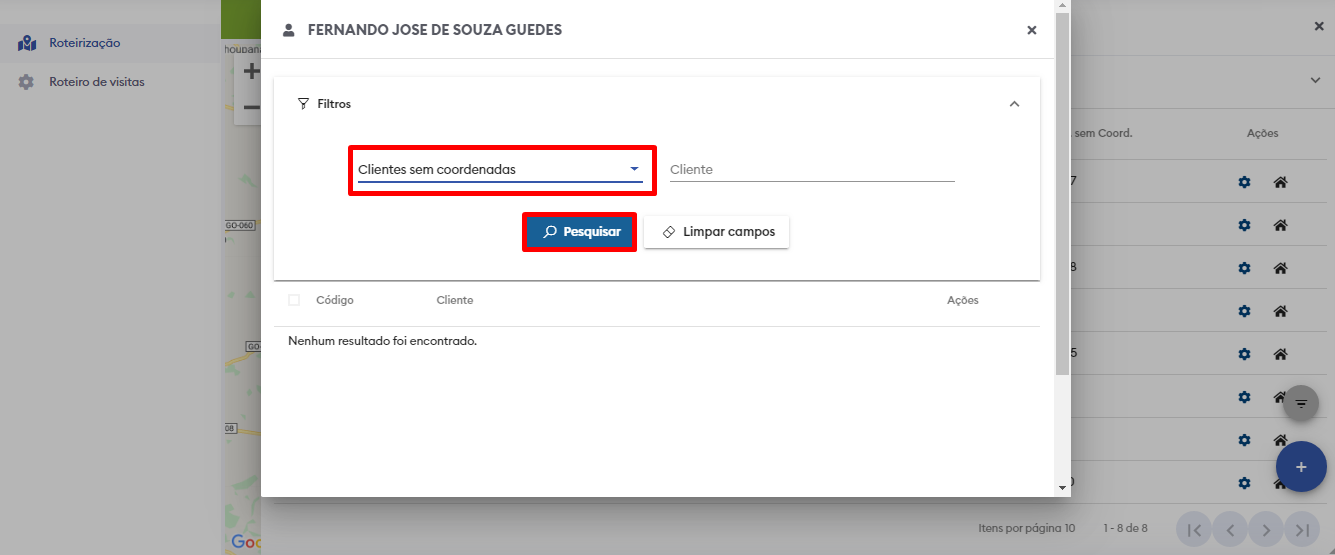Go to the next page
The image size is (1335, 555).
click(x=1266, y=529)
